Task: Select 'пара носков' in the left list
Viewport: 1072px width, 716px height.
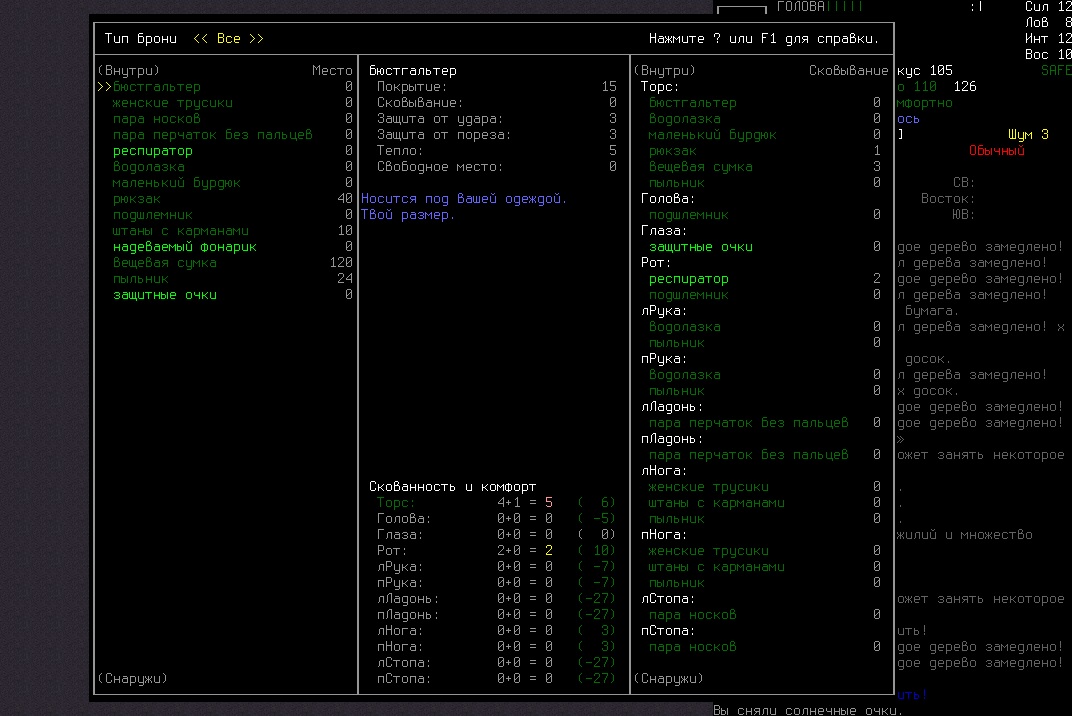Action: 157,118
